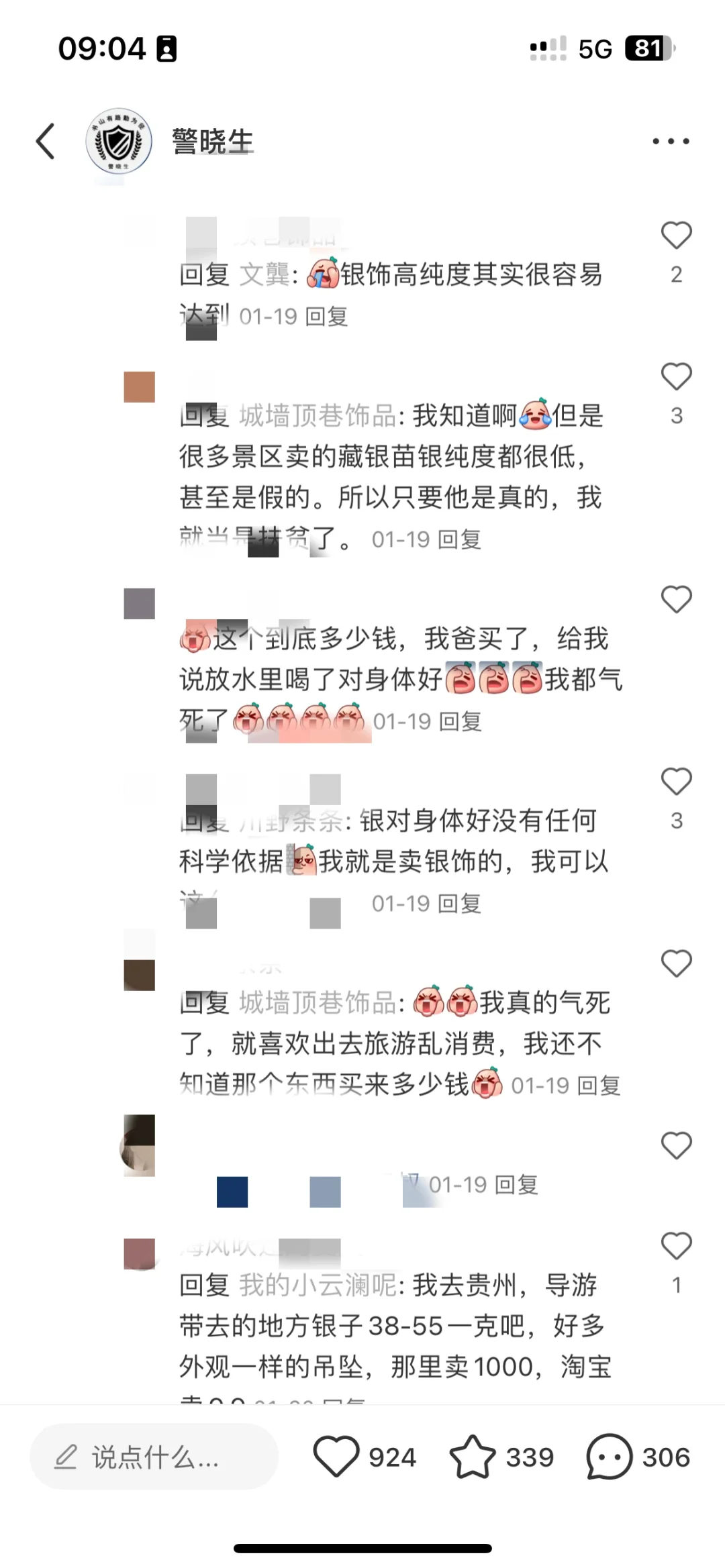Screen dimensions: 725x1568
Task: Reply to comment 银饰高纯度其实很容易达到
Action: coord(327,317)
